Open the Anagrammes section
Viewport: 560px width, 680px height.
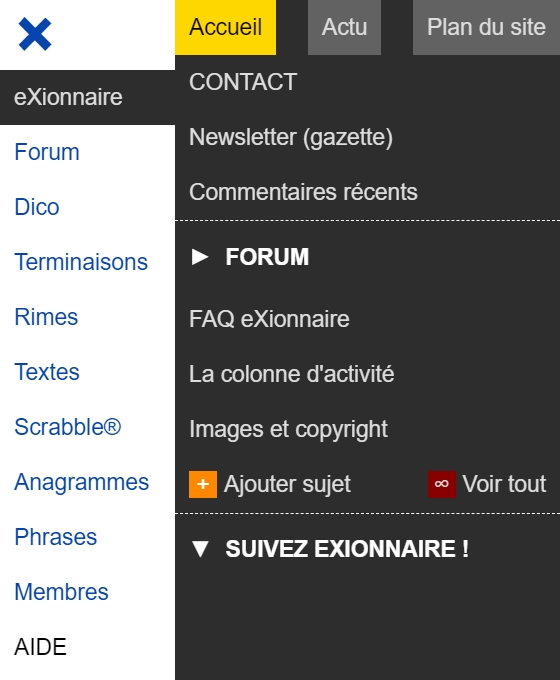coord(82,482)
